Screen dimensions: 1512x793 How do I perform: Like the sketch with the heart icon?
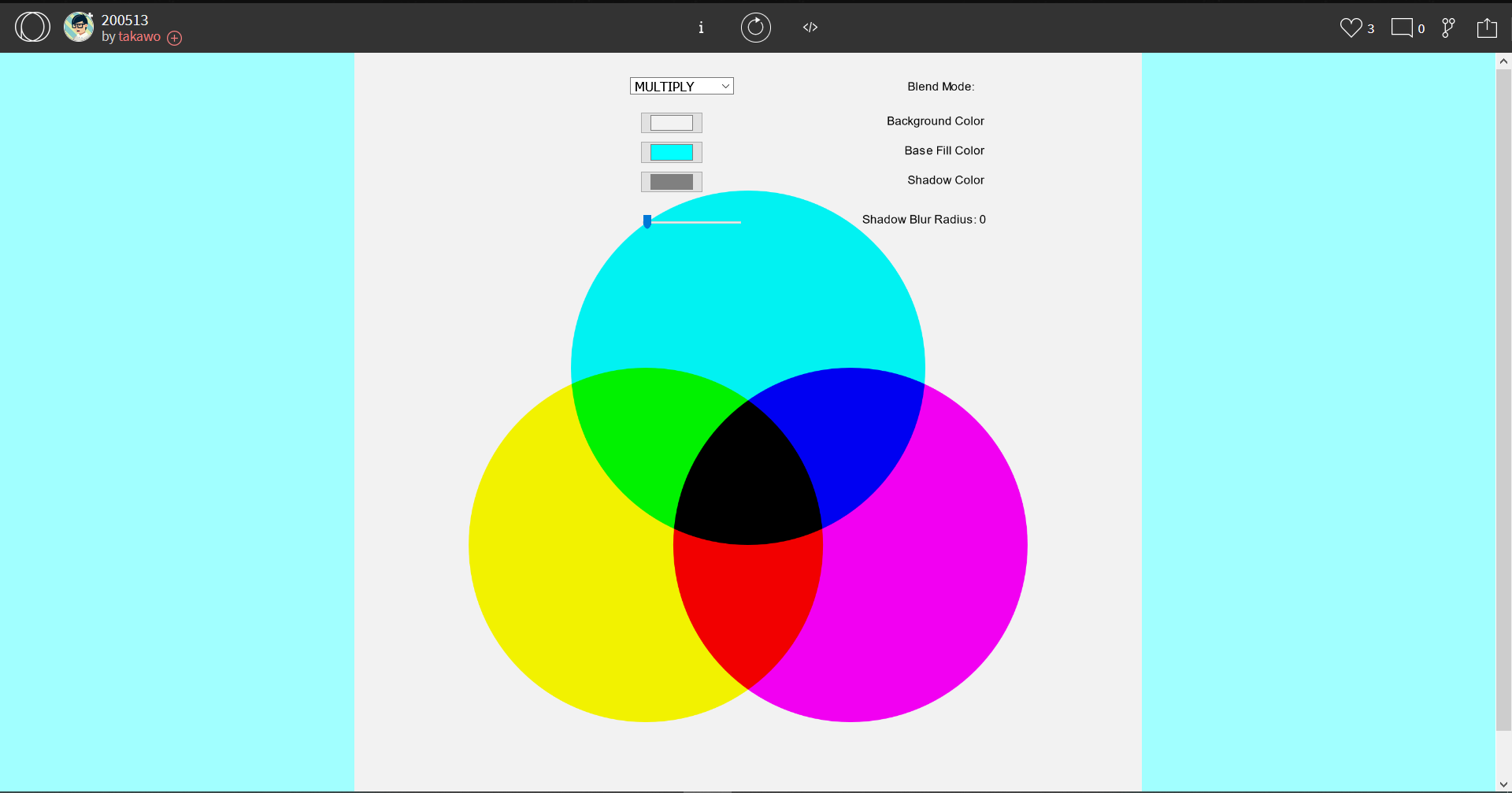pos(1351,28)
